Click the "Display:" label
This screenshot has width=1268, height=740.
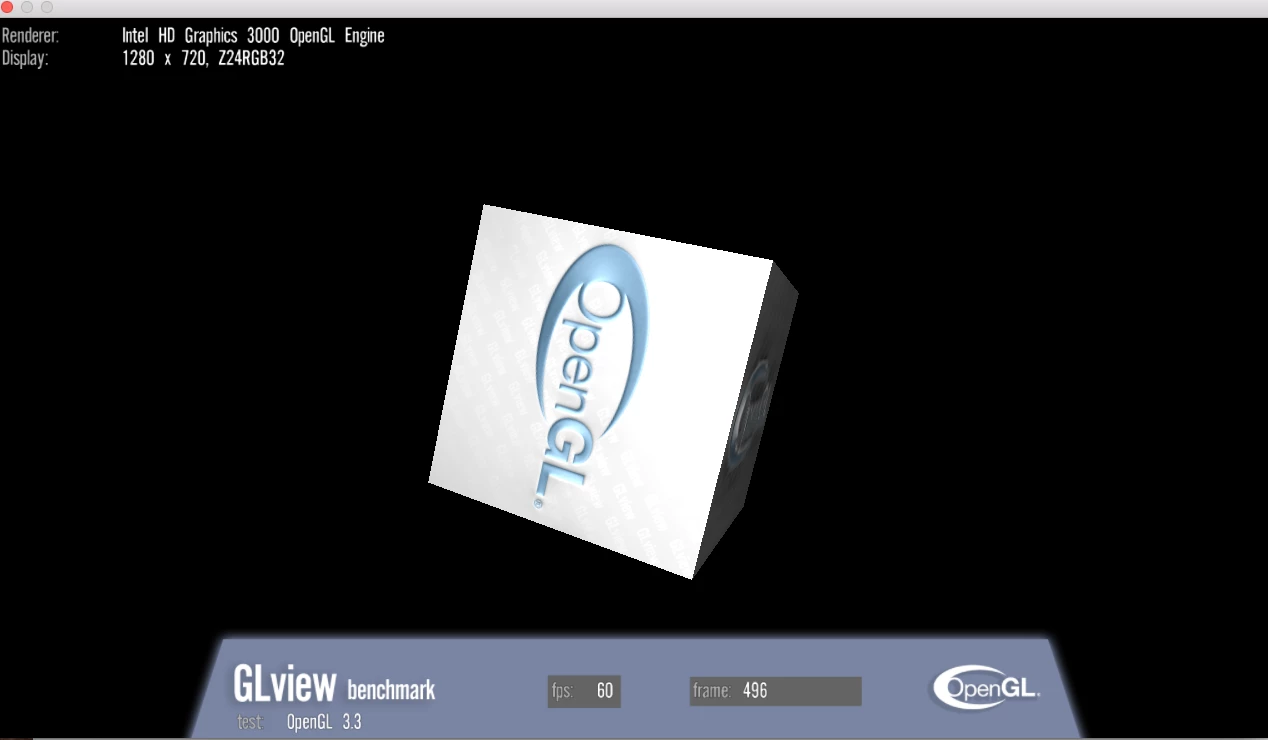tap(25, 58)
